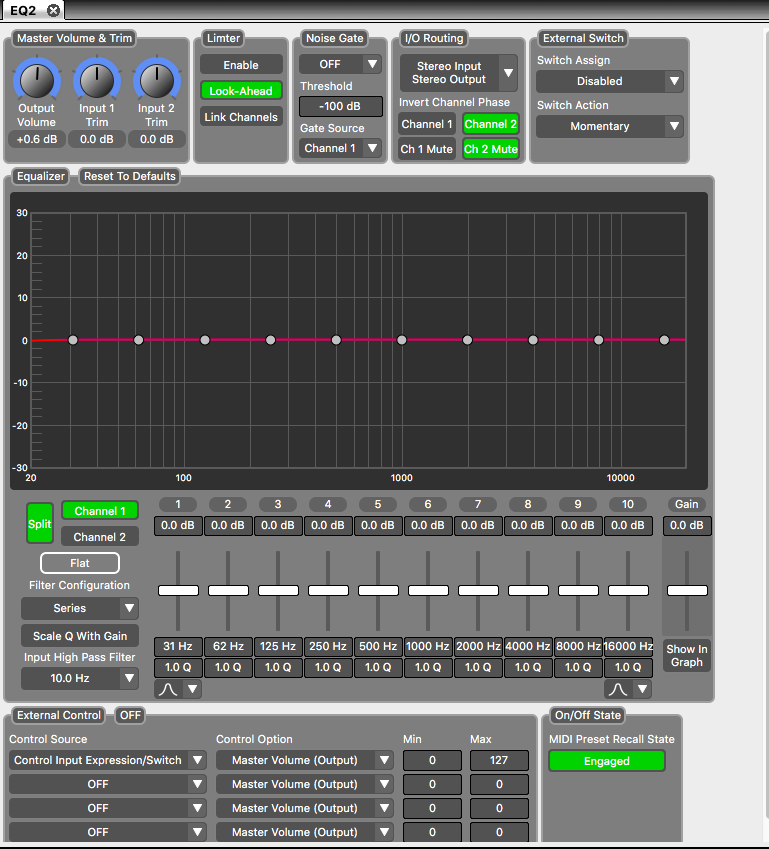
Task: Invert phase of Channel 1
Action: 427,124
